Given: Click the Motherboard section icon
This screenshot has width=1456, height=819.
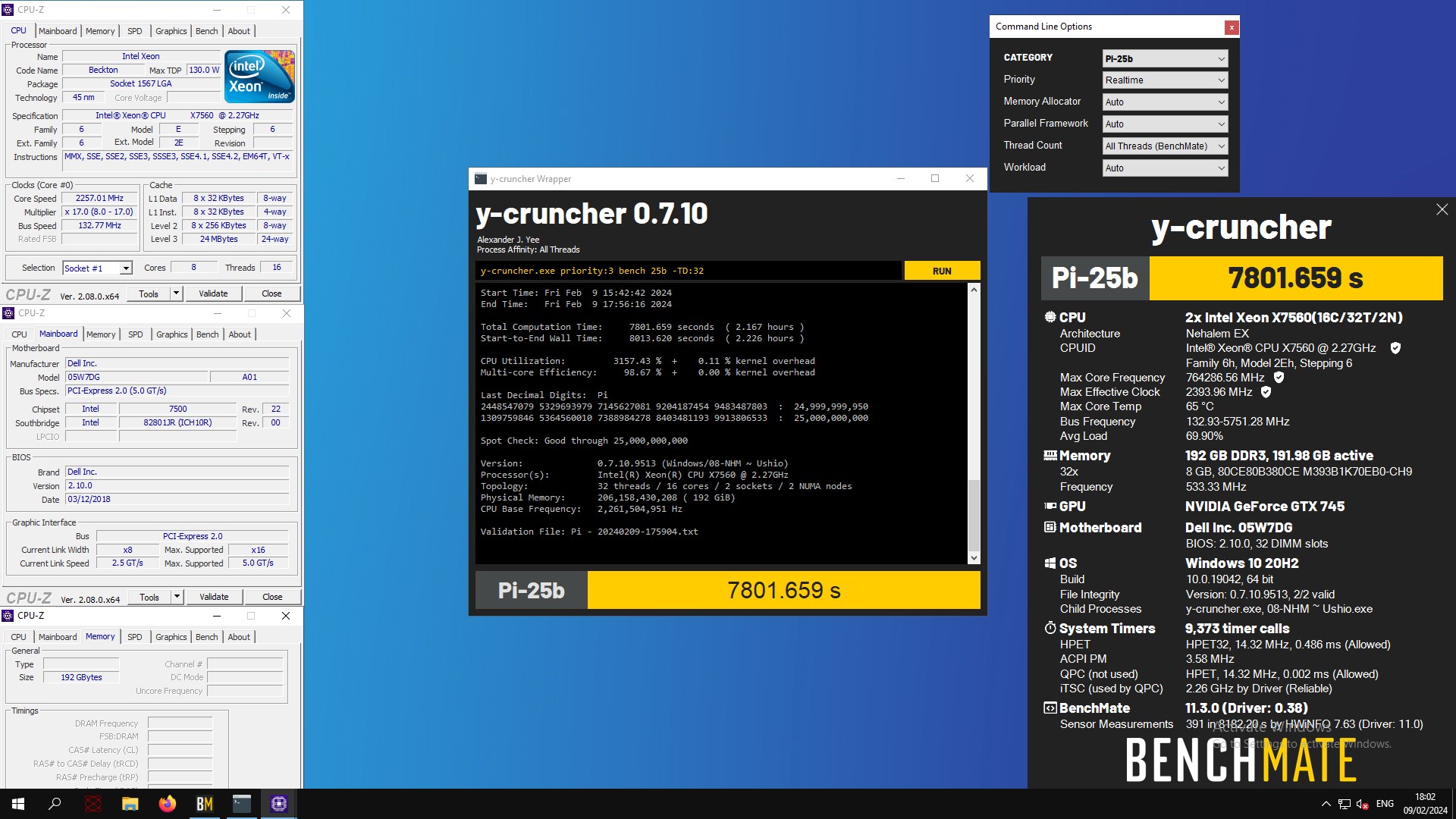Looking at the screenshot, I should (1050, 527).
